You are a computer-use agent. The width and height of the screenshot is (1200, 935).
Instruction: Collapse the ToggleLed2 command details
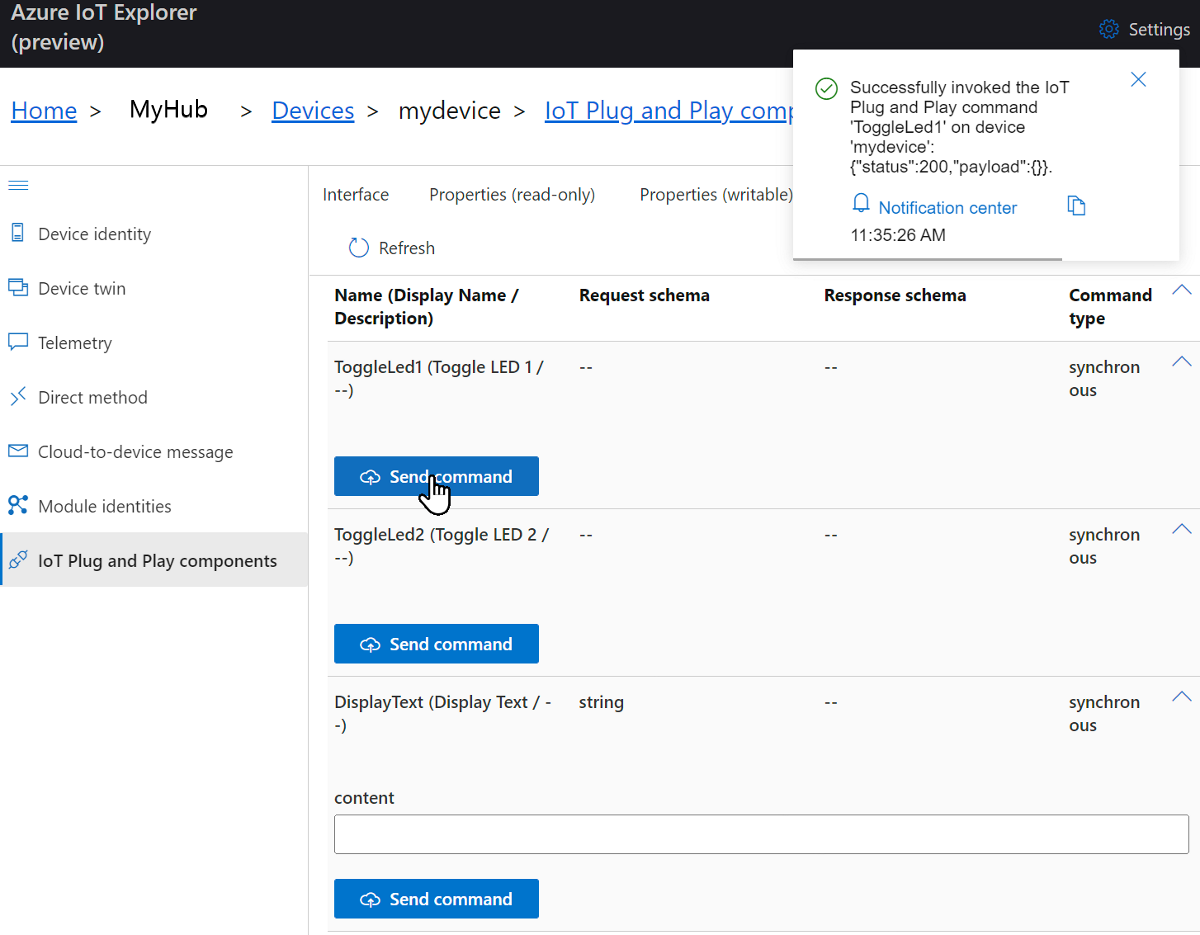pos(1181,529)
